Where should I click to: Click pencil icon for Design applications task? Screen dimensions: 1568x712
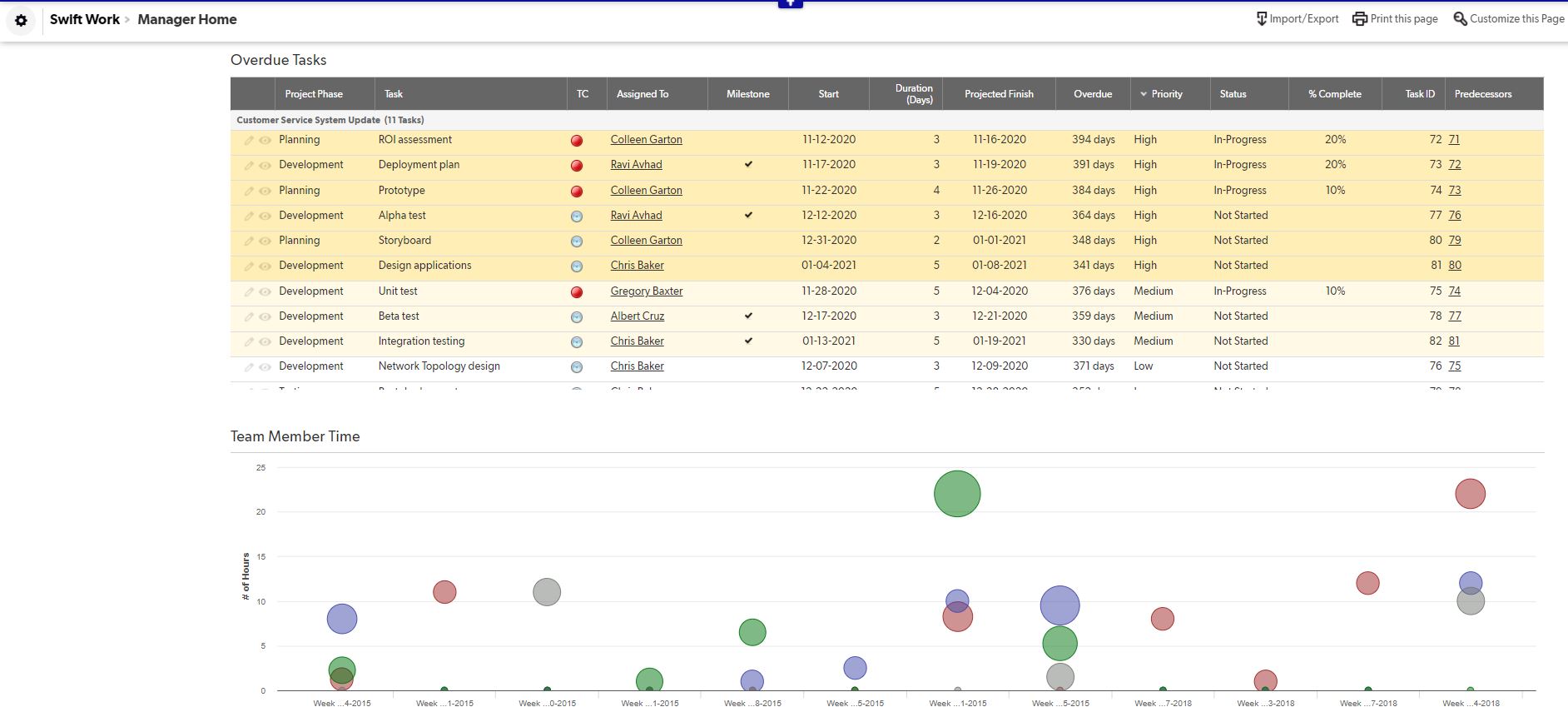pyautogui.click(x=249, y=266)
